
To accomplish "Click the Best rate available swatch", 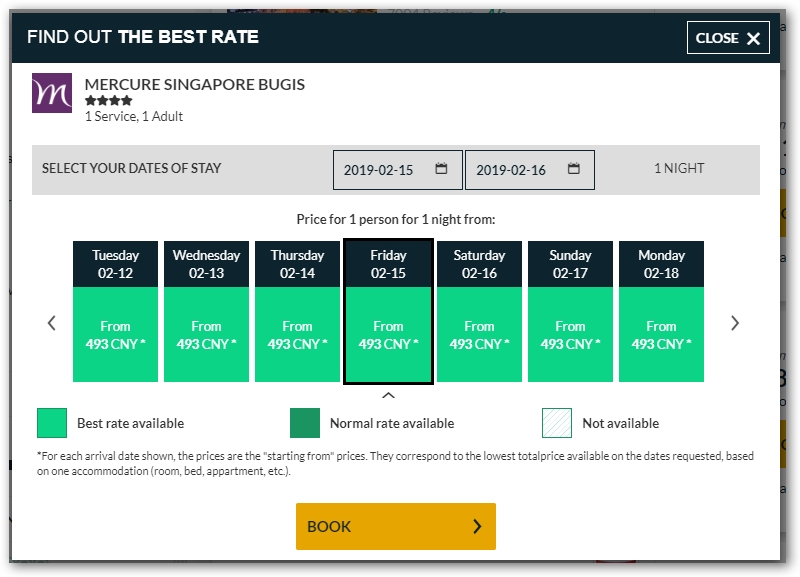I will pyautogui.click(x=52, y=423).
